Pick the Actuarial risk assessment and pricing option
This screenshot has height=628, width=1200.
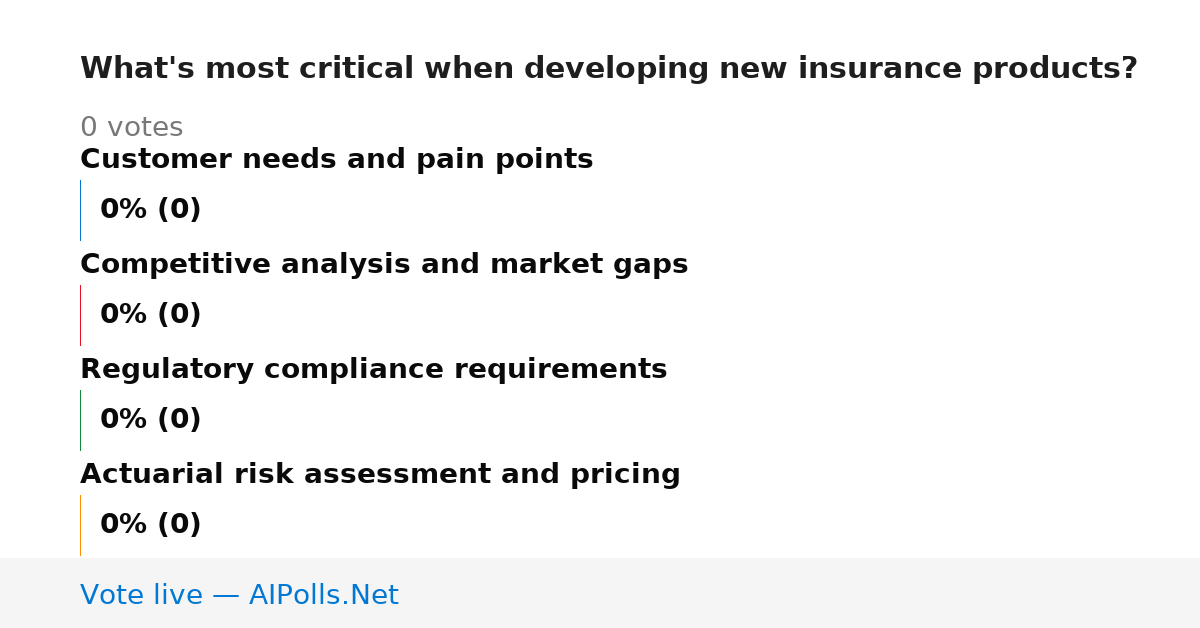(380, 475)
